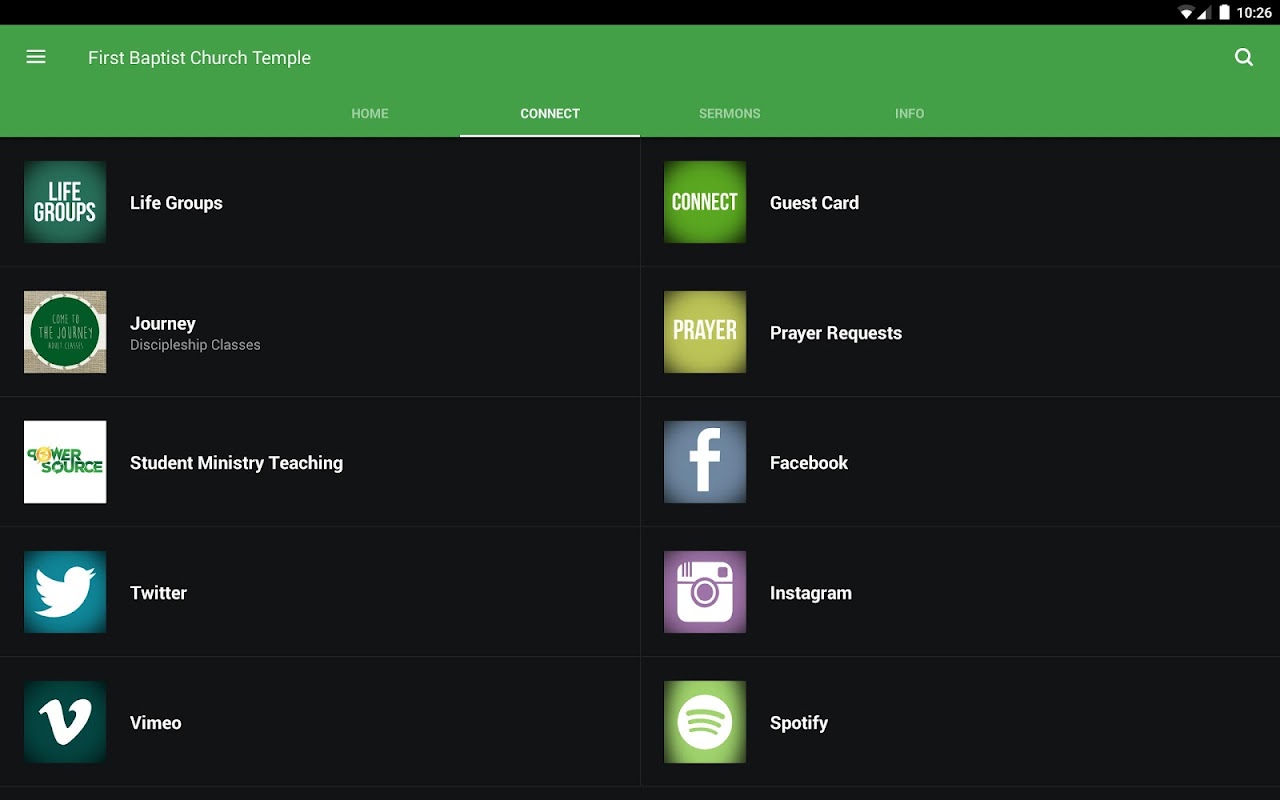Viewport: 1280px width, 800px height.
Task: Open the Vimeo logo icon
Action: [x=65, y=722]
